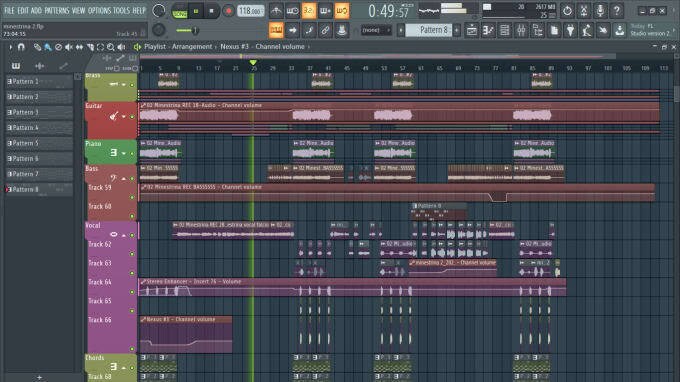This screenshot has height=382, width=680.
Task: Click the 118.000 tempo field
Action: [x=251, y=11]
